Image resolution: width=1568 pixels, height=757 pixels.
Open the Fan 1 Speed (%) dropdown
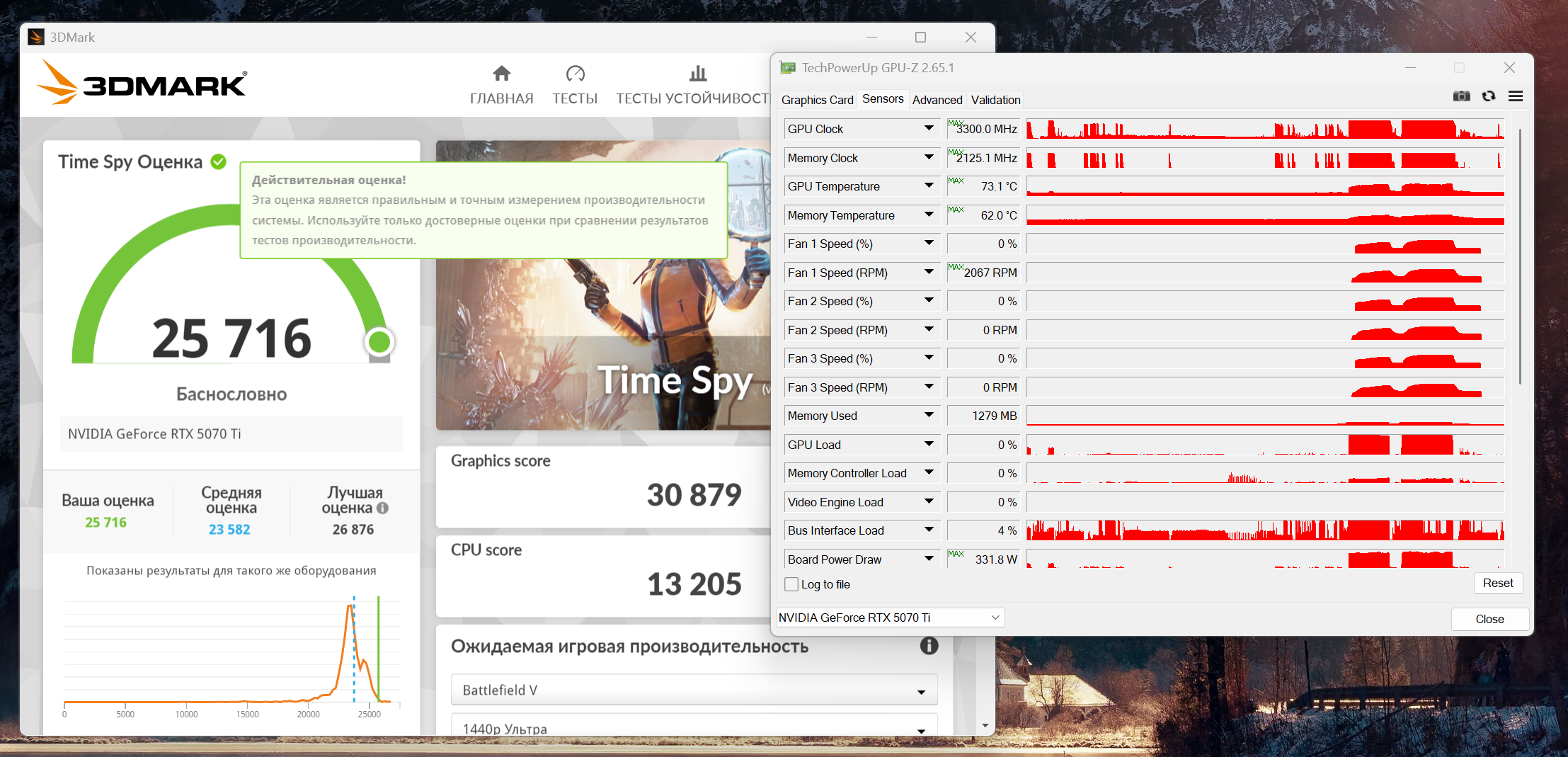point(929,244)
